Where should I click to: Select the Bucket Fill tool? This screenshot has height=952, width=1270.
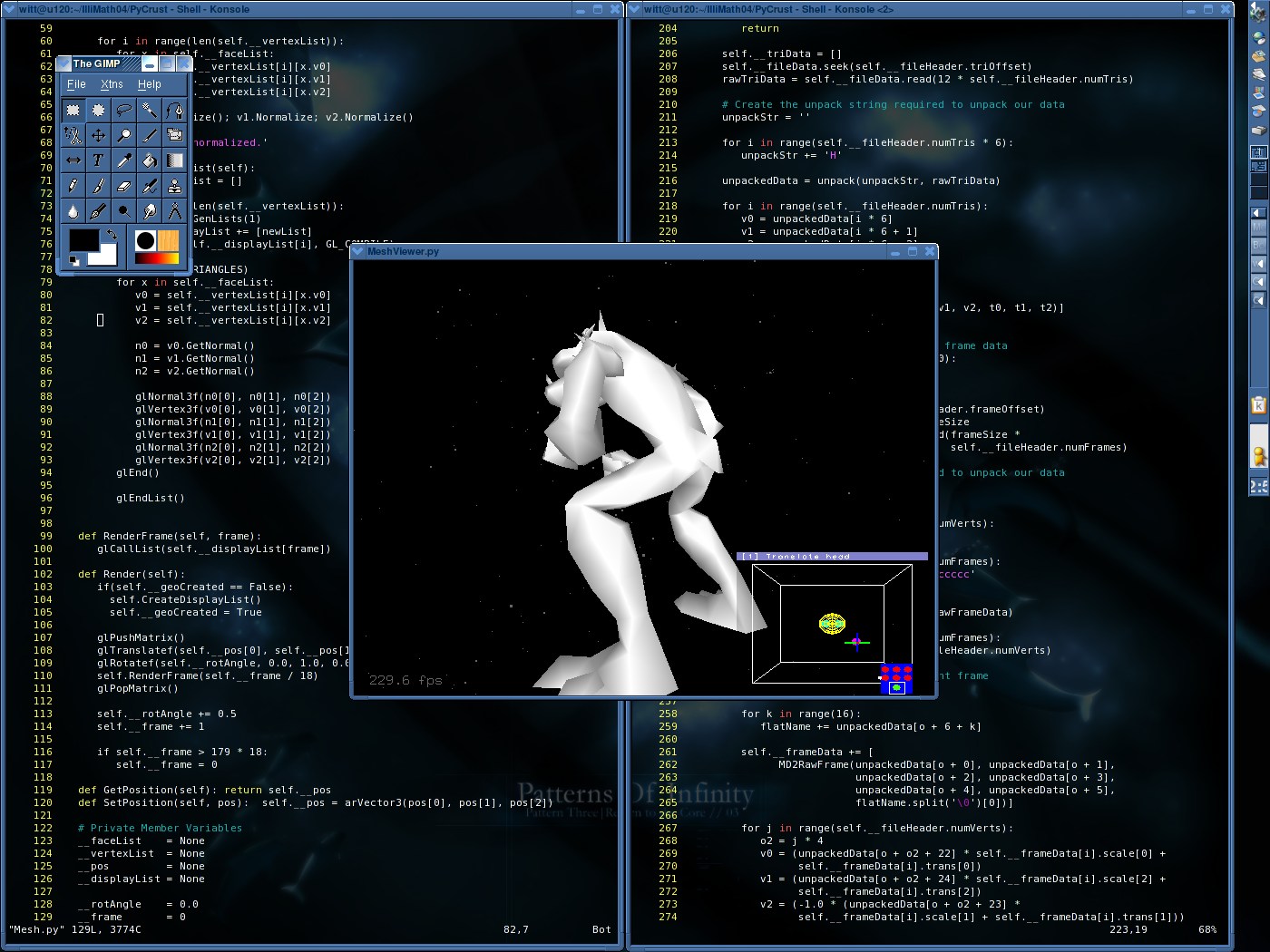pyautogui.click(x=150, y=160)
